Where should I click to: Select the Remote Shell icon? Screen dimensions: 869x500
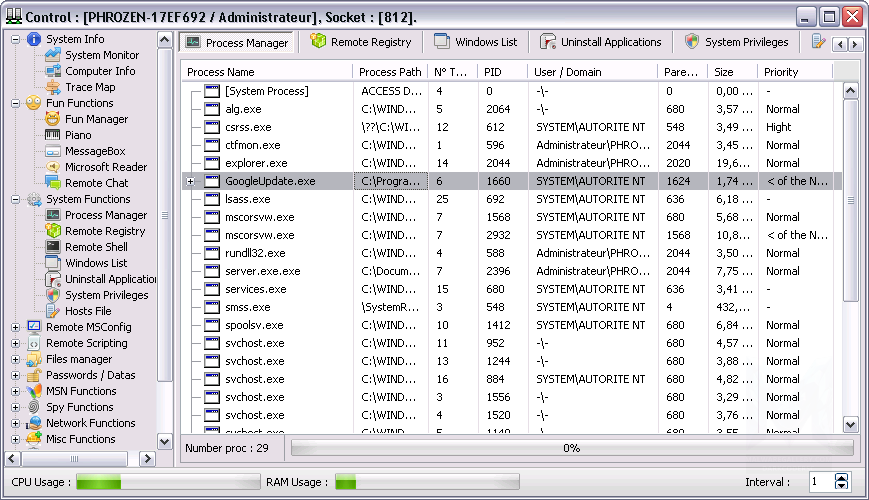coord(53,247)
